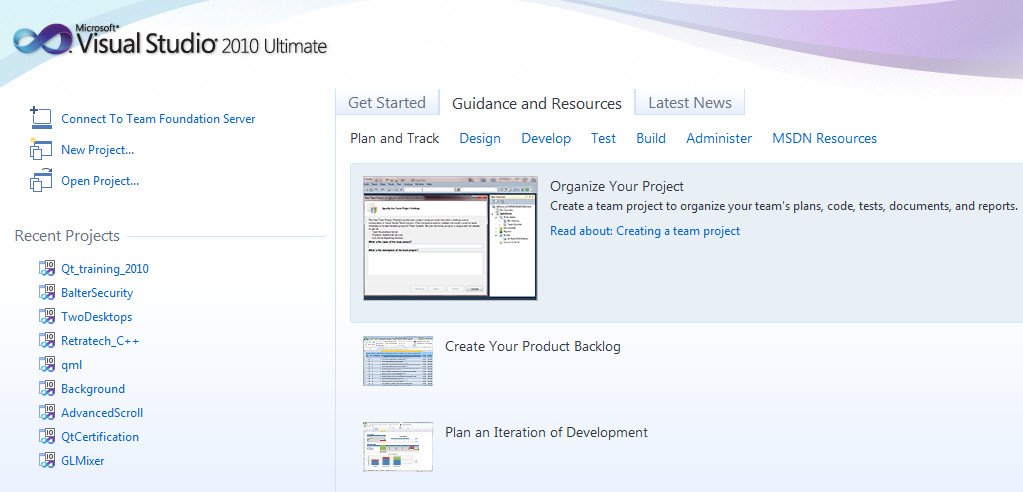Click the BalterSecurity project icon
The height and width of the screenshot is (492, 1023).
point(46,293)
